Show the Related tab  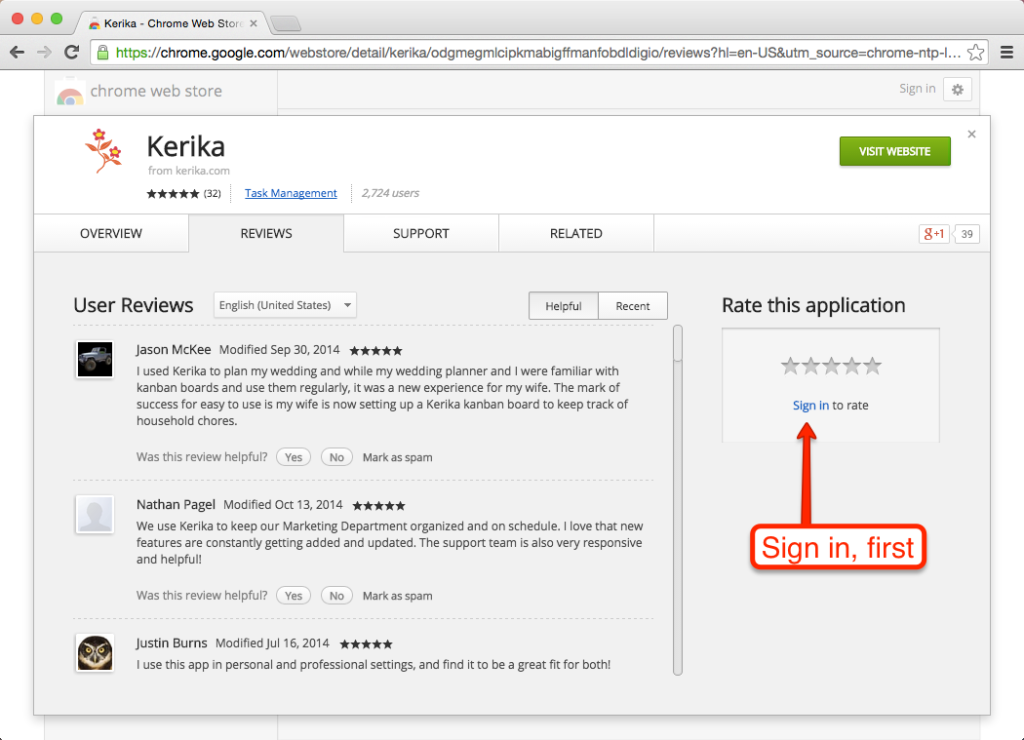pos(576,233)
